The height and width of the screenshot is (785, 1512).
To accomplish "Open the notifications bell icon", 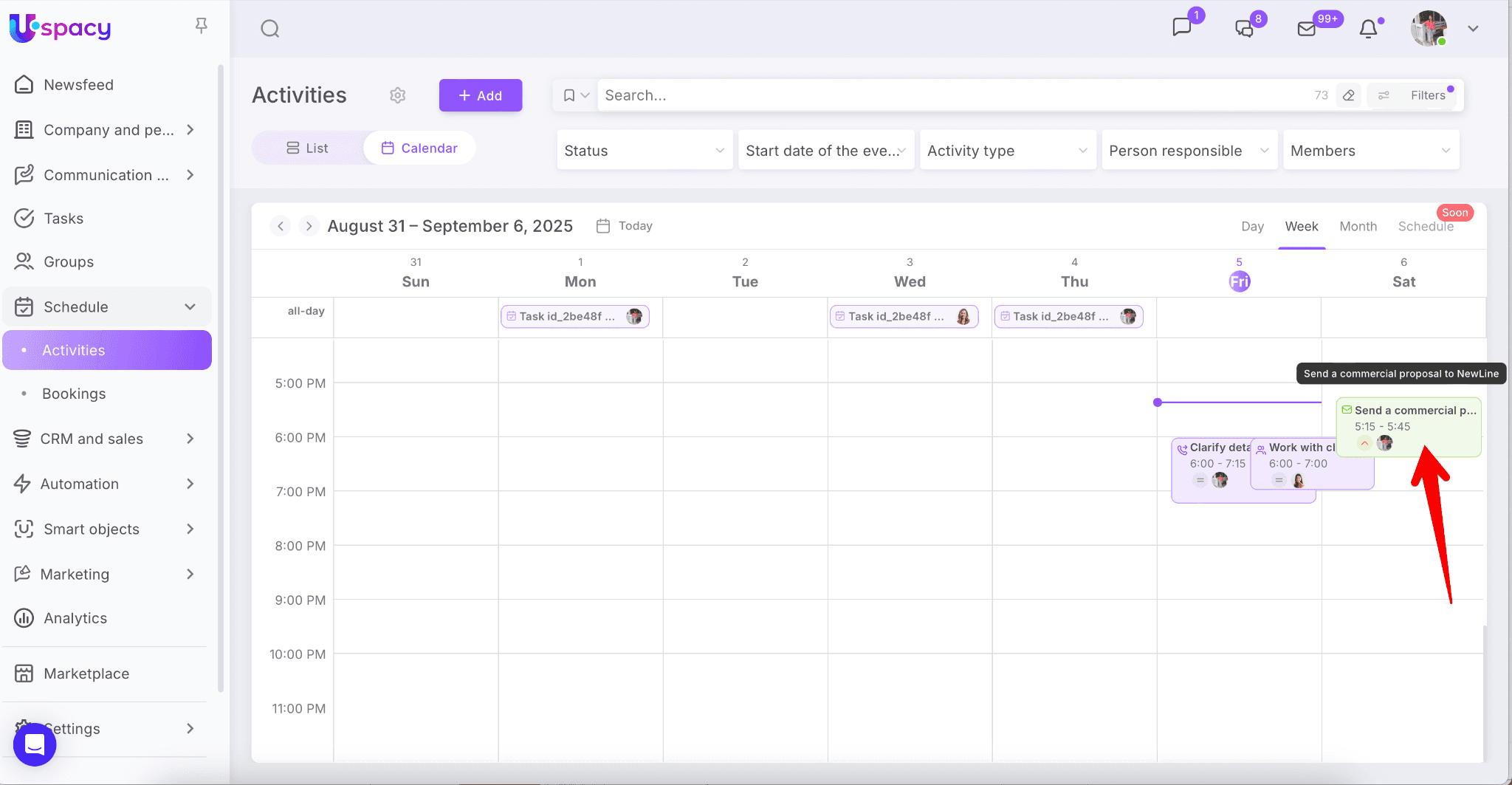I will pos(1368,29).
